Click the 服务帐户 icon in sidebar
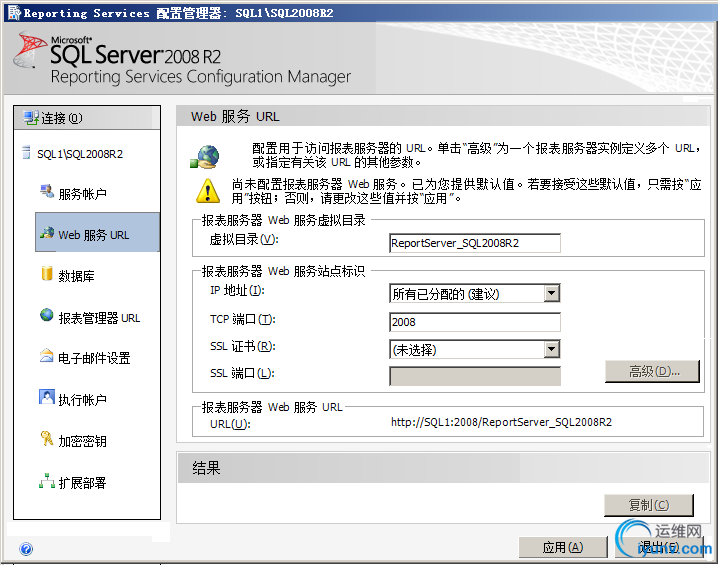Image resolution: width=718 pixels, height=565 pixels. coord(47,191)
